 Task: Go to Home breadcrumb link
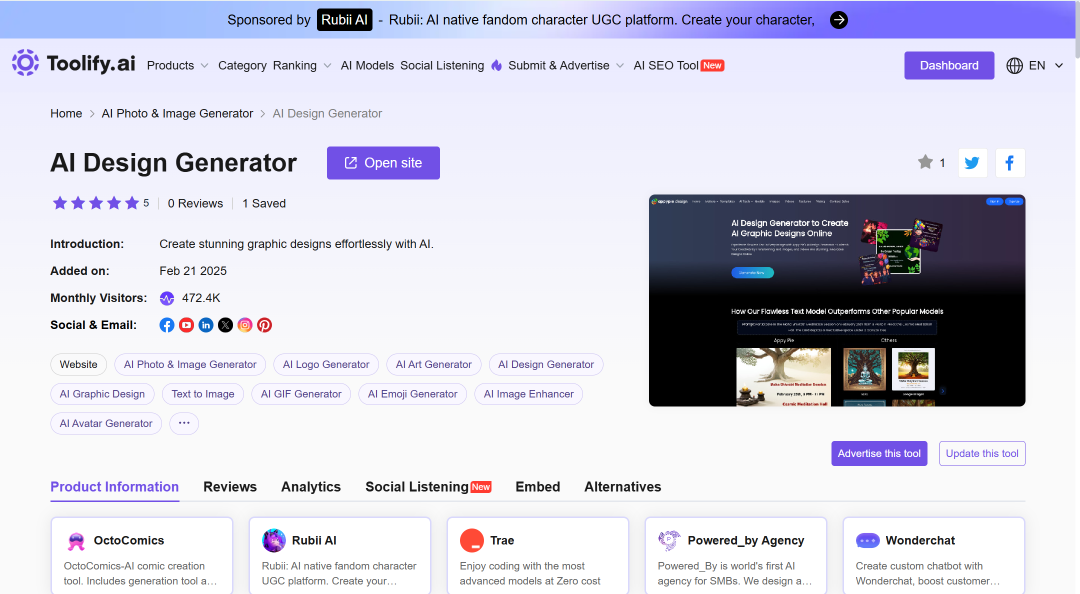tap(66, 114)
